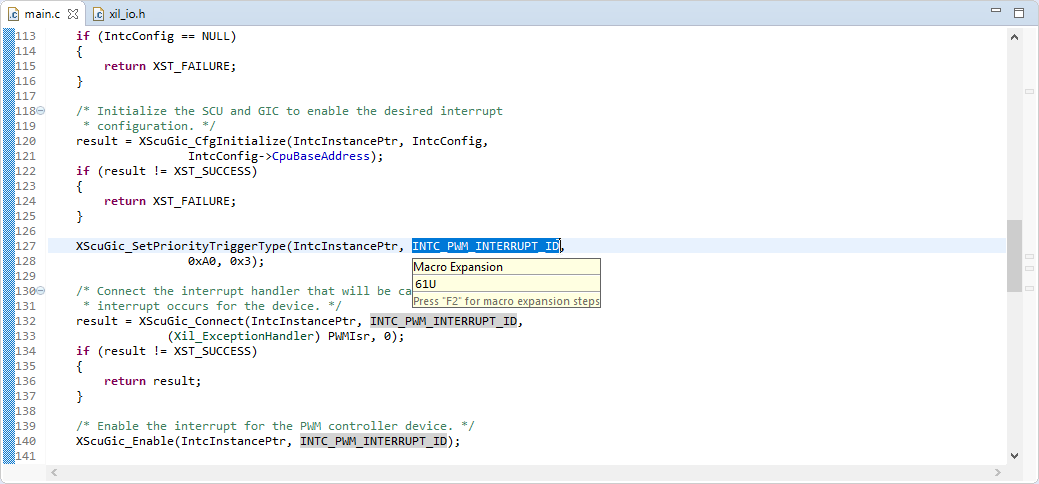Click INTC_PWM_INTERRUPT_ID on line 132
Viewport: 1039px width, 484px height.
coord(443,322)
